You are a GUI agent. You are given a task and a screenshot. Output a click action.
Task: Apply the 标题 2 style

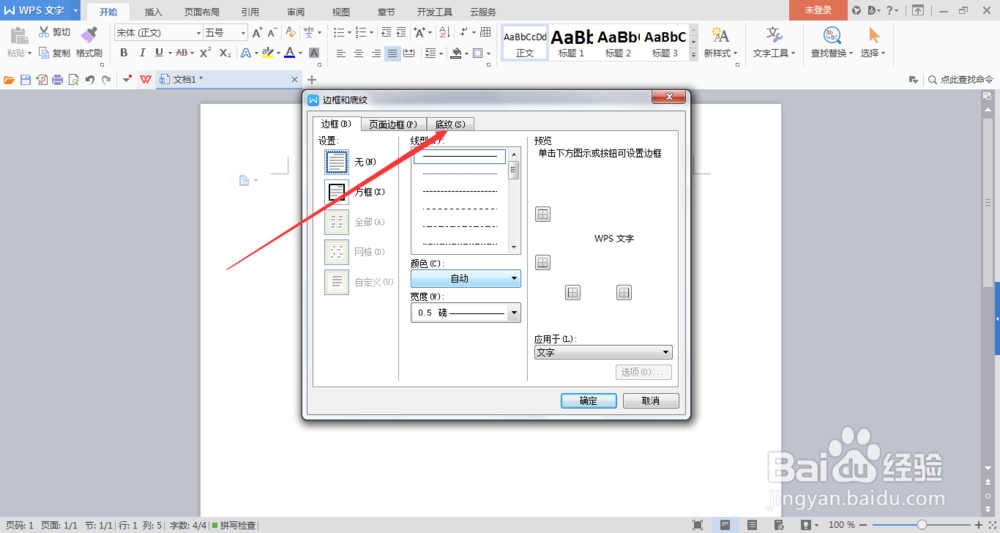(618, 43)
